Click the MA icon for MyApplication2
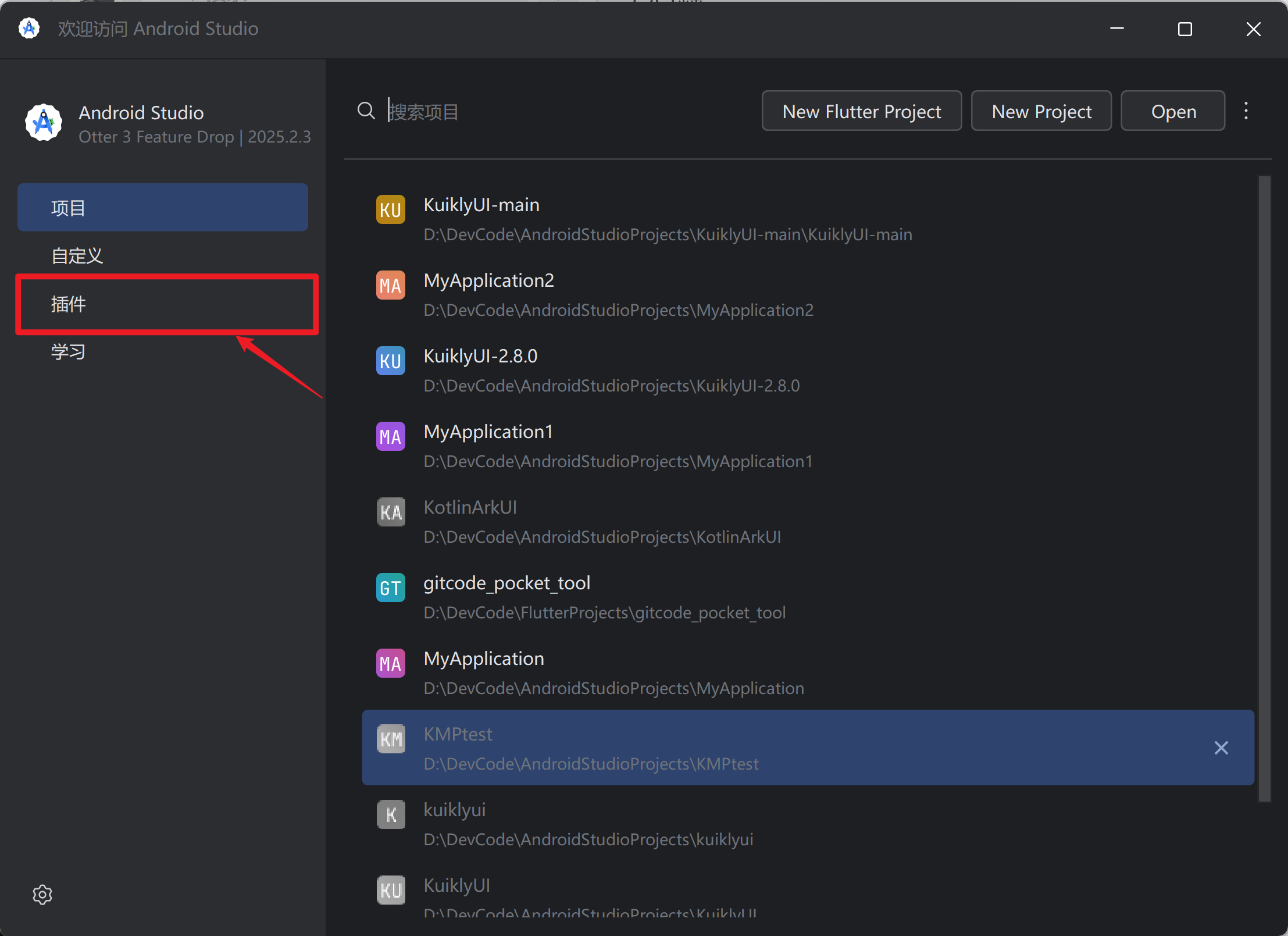The image size is (1288, 936). [x=391, y=286]
